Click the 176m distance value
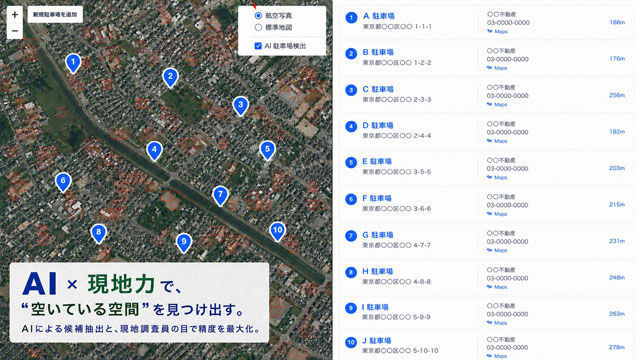Viewport: 640px width, 360px height. 617,59
